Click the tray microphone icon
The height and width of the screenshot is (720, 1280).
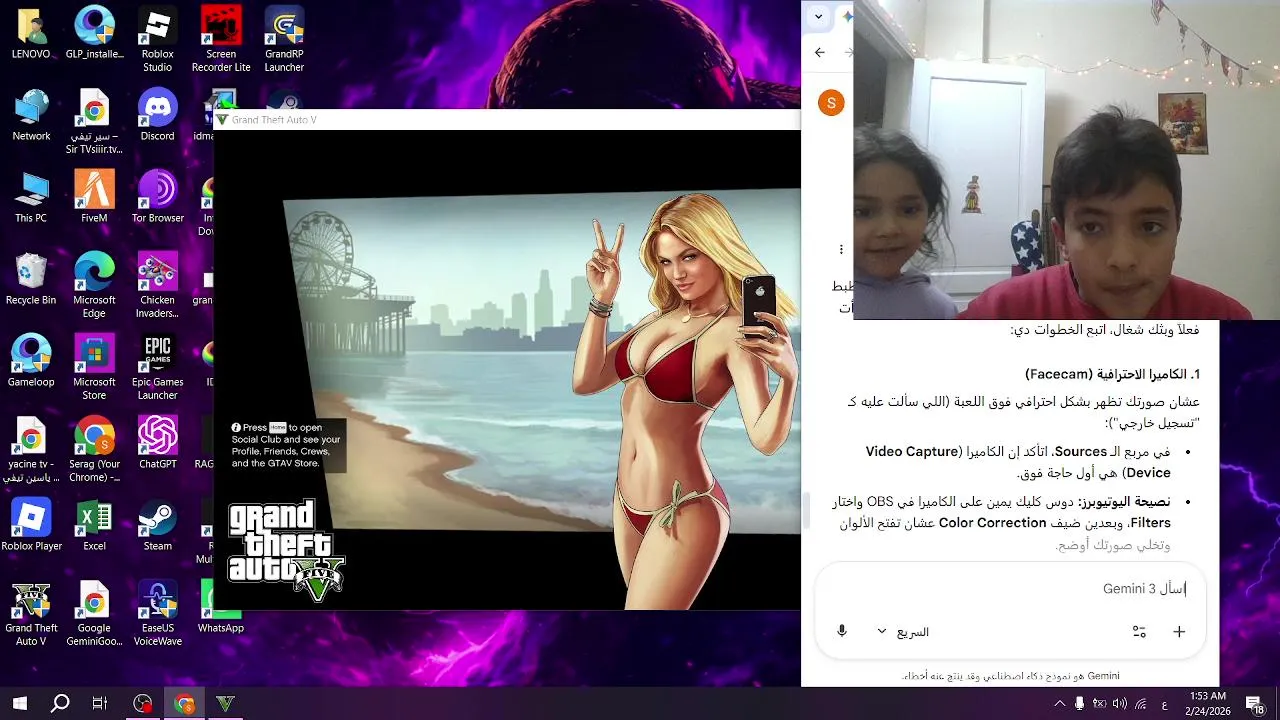point(1080,704)
